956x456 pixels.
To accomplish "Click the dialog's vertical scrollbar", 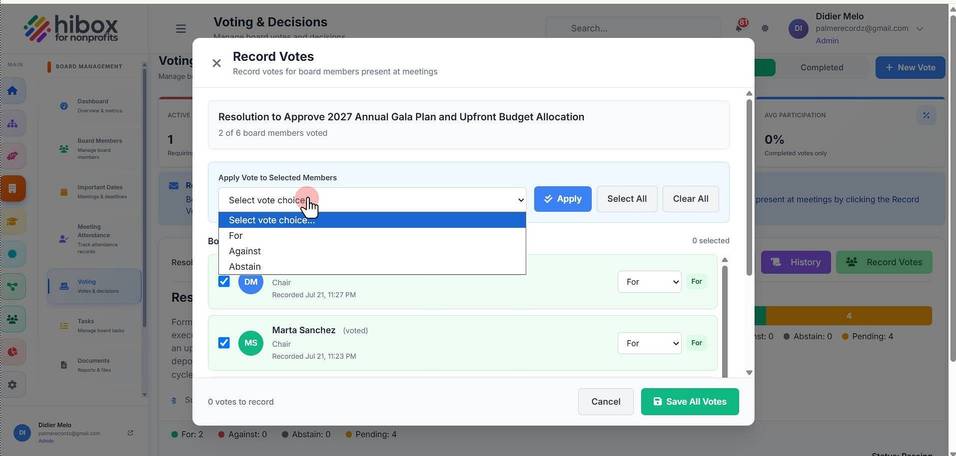I will (x=749, y=186).
